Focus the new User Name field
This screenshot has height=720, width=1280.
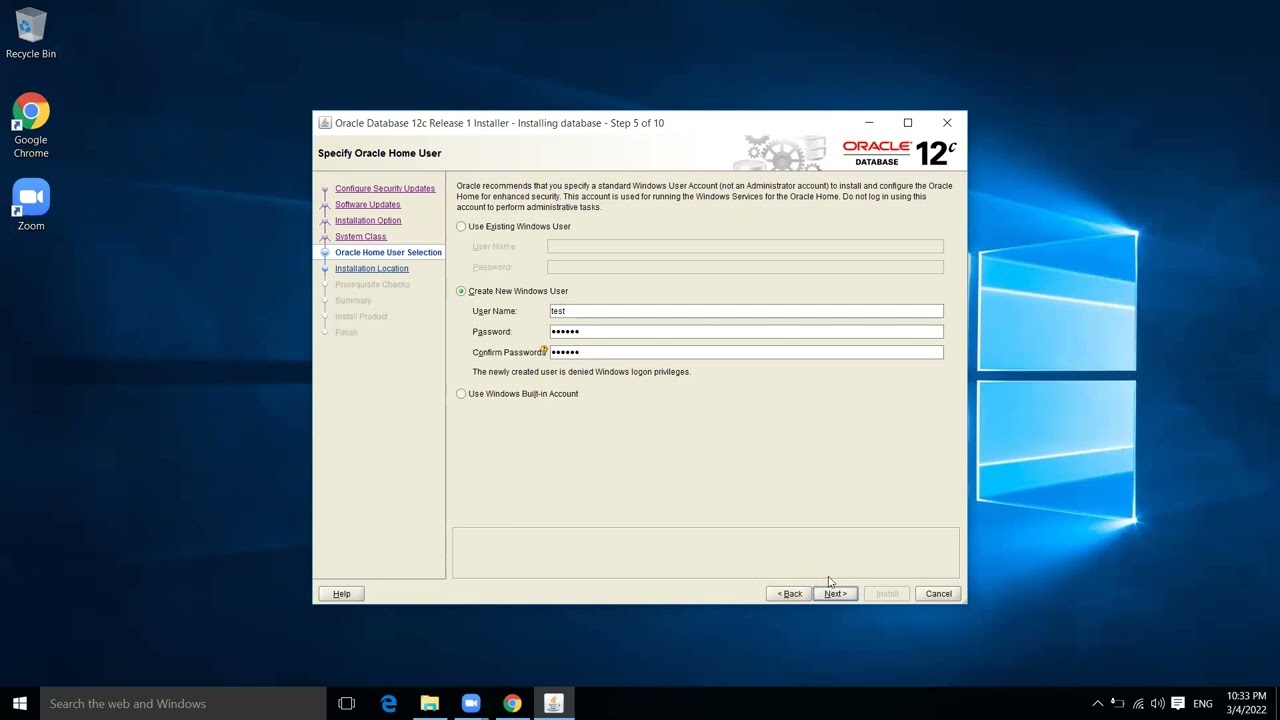pos(746,311)
